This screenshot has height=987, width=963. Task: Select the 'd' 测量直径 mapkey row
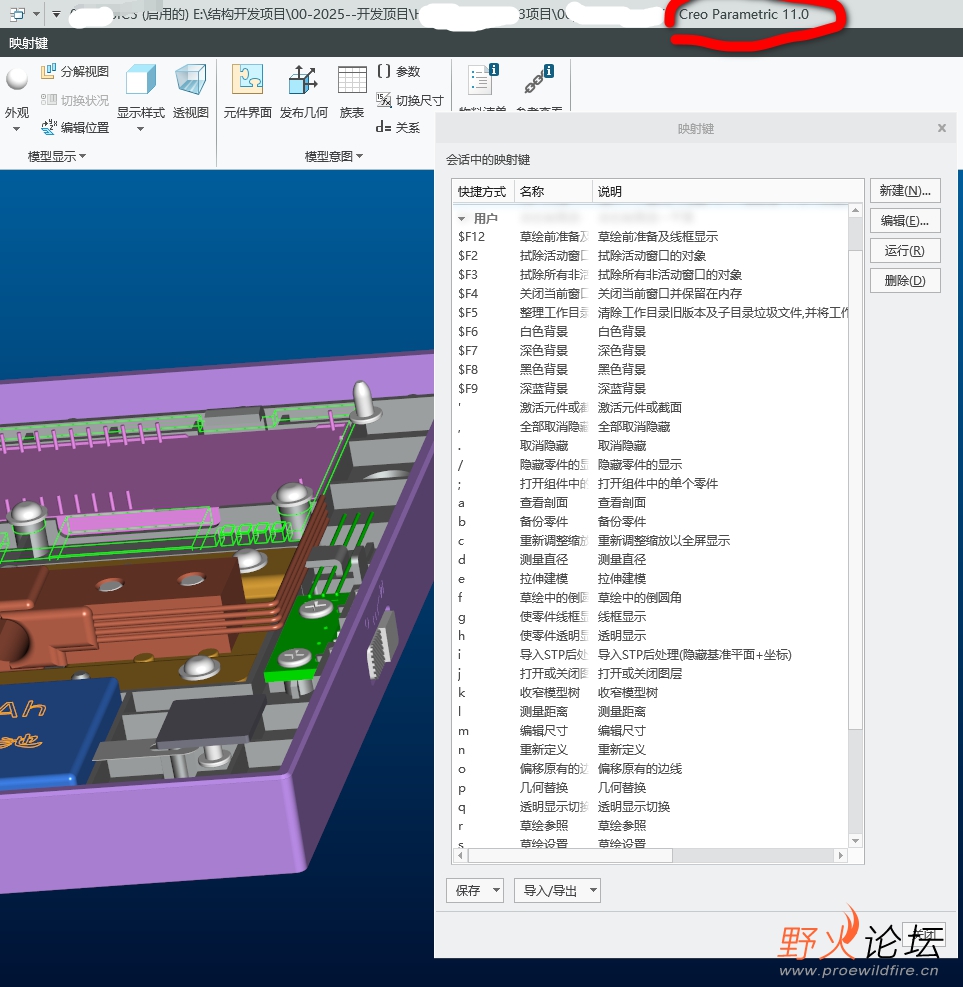point(650,560)
